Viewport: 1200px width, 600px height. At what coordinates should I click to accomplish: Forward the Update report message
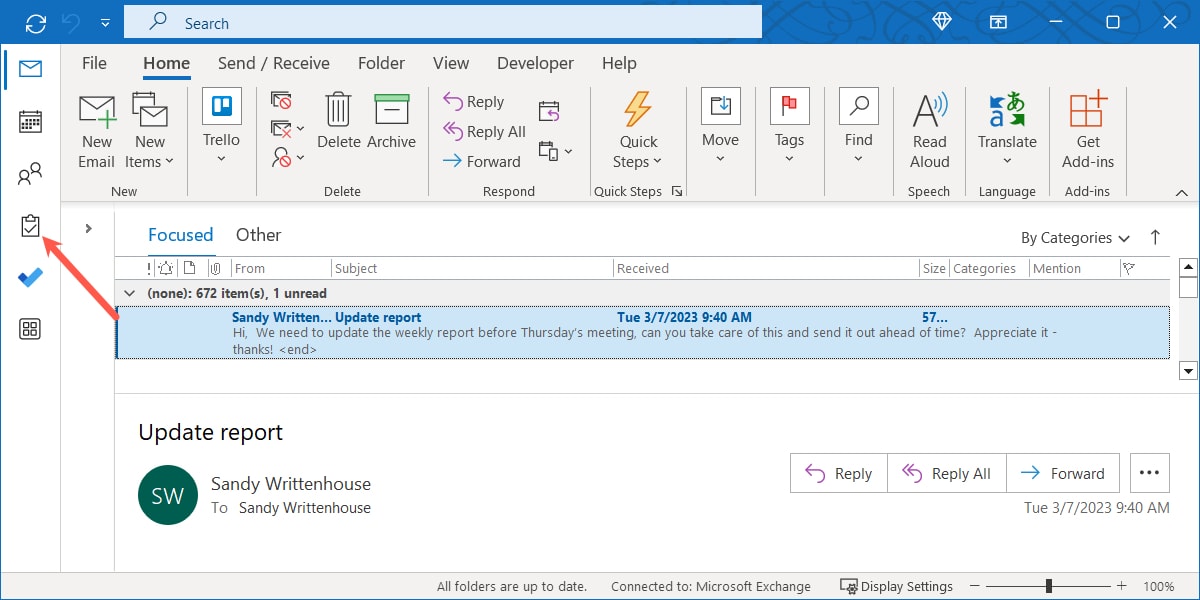pyautogui.click(x=1063, y=472)
